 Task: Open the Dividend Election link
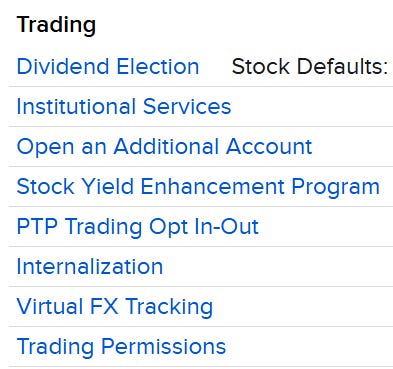[x=108, y=66]
